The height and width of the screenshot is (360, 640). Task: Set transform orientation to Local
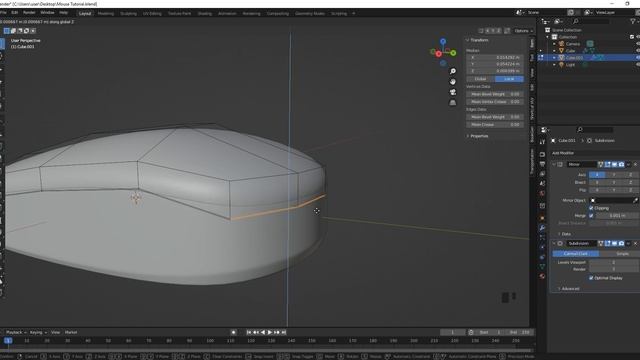click(x=509, y=79)
